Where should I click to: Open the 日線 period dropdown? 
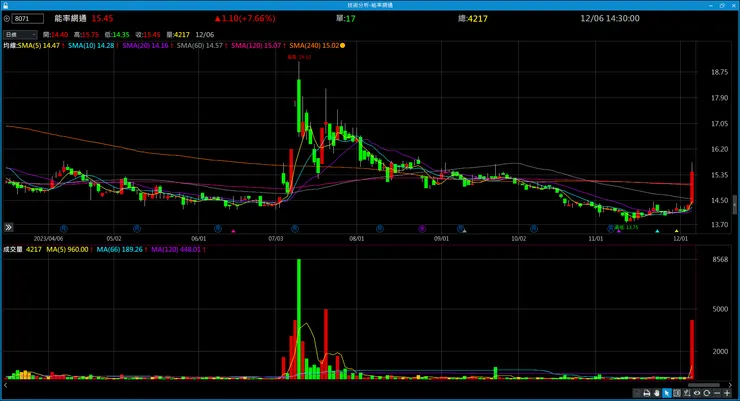coord(20,34)
